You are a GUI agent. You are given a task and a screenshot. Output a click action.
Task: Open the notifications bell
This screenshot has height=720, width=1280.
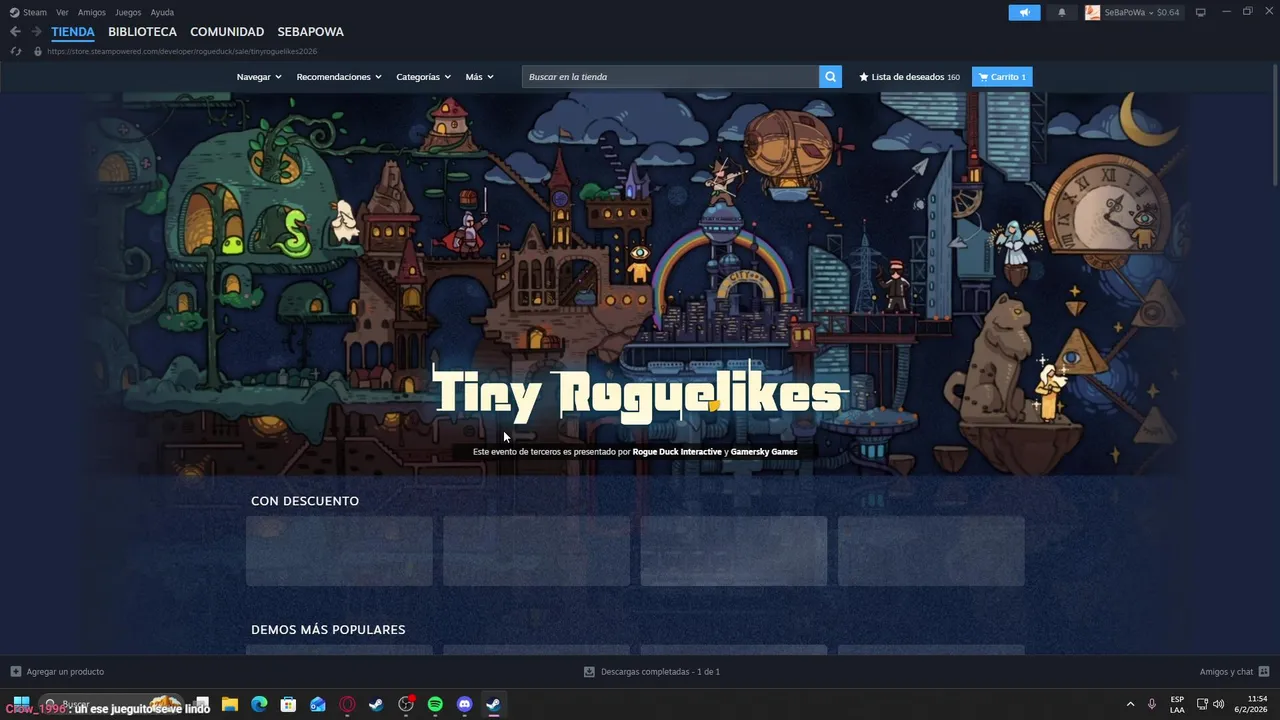[x=1061, y=12]
